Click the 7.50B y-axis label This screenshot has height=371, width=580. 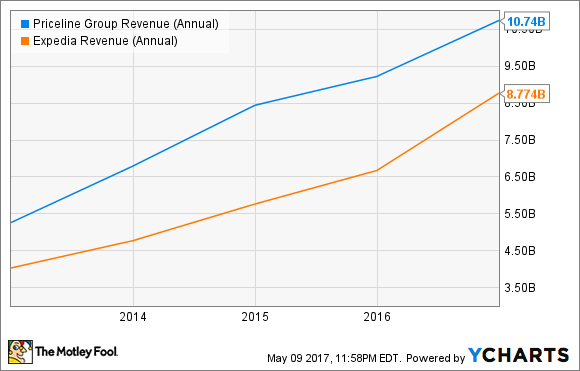coord(520,140)
